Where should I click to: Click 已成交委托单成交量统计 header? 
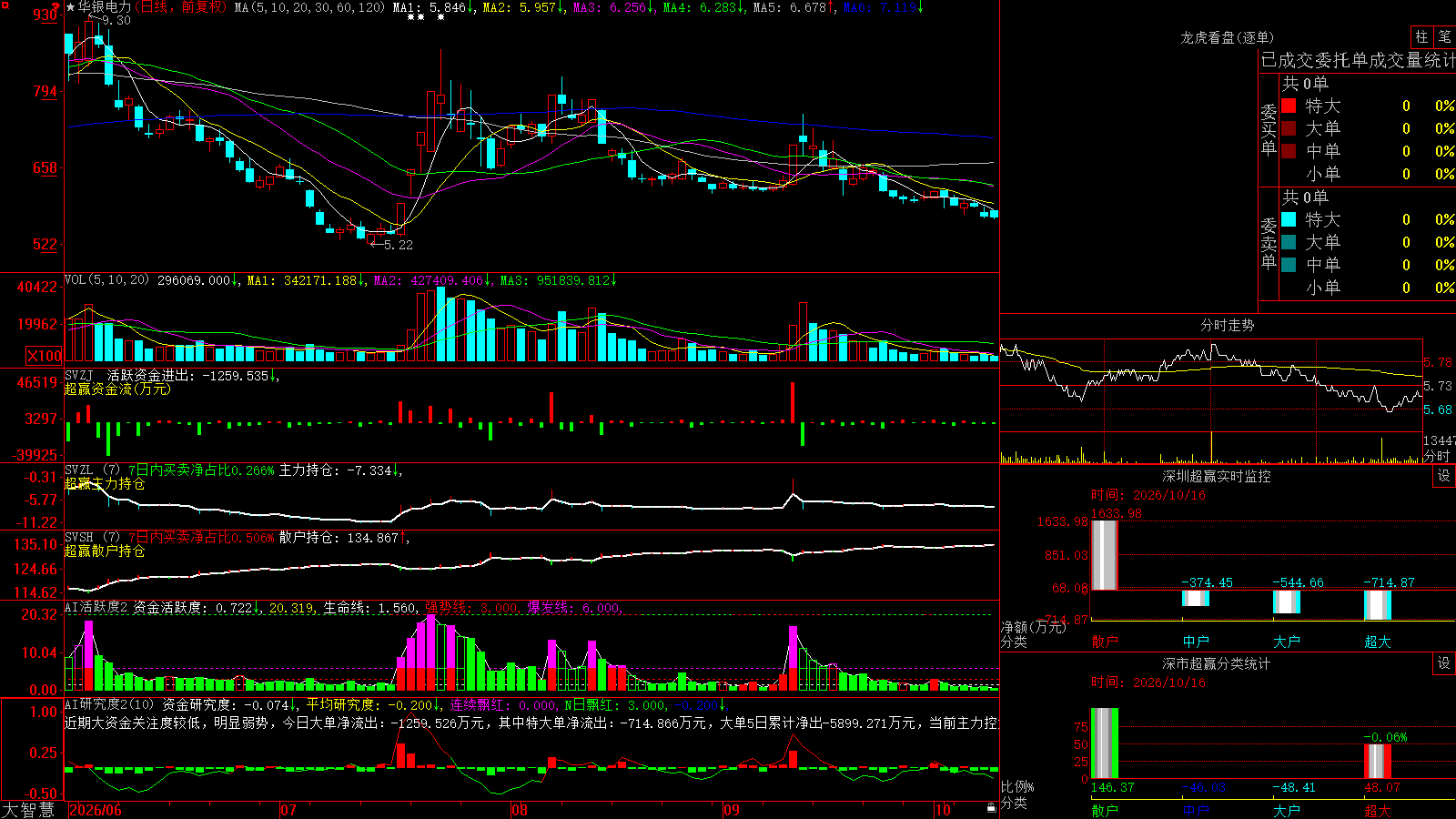coord(1358,60)
